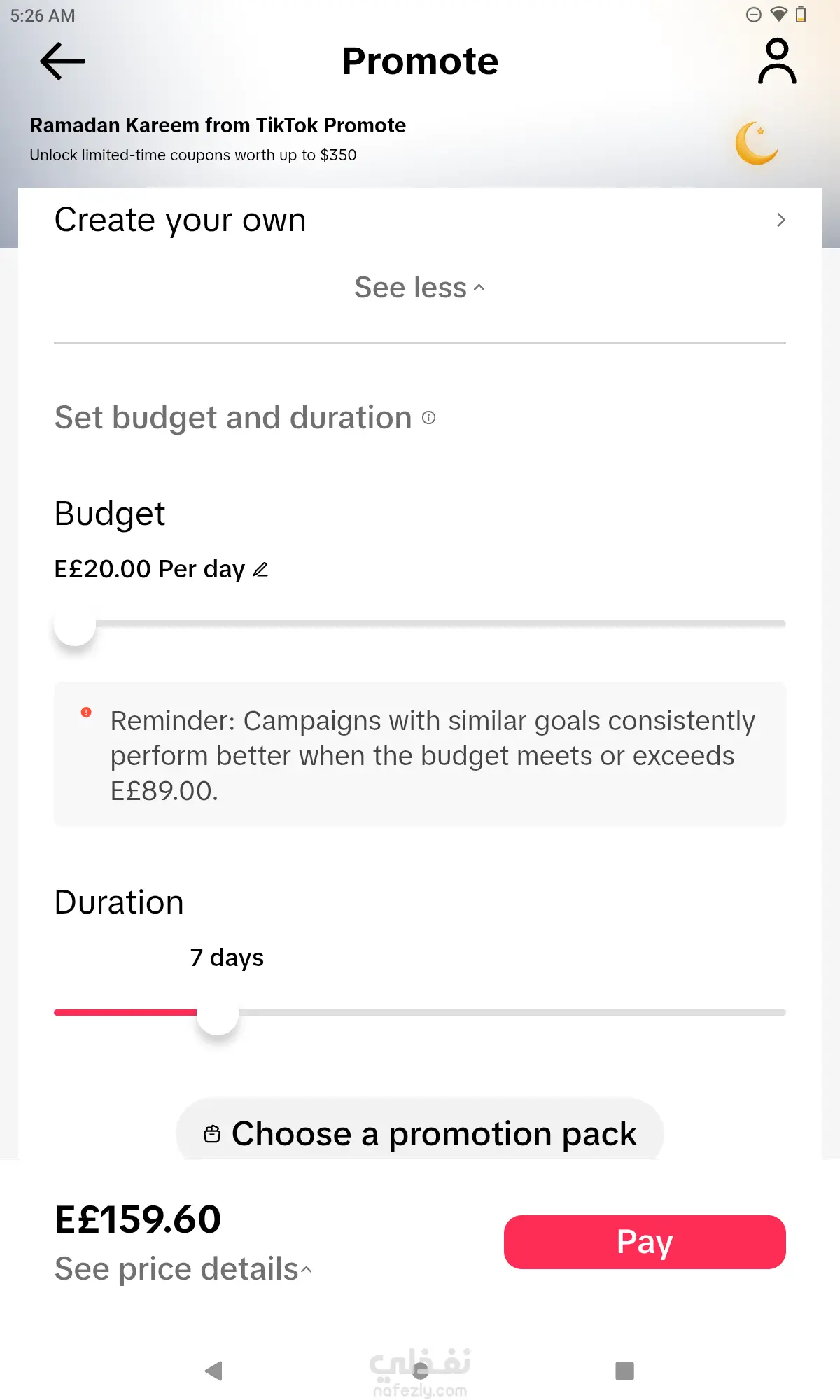
Task: Tap the red reminder alert icon
Action: click(86, 712)
